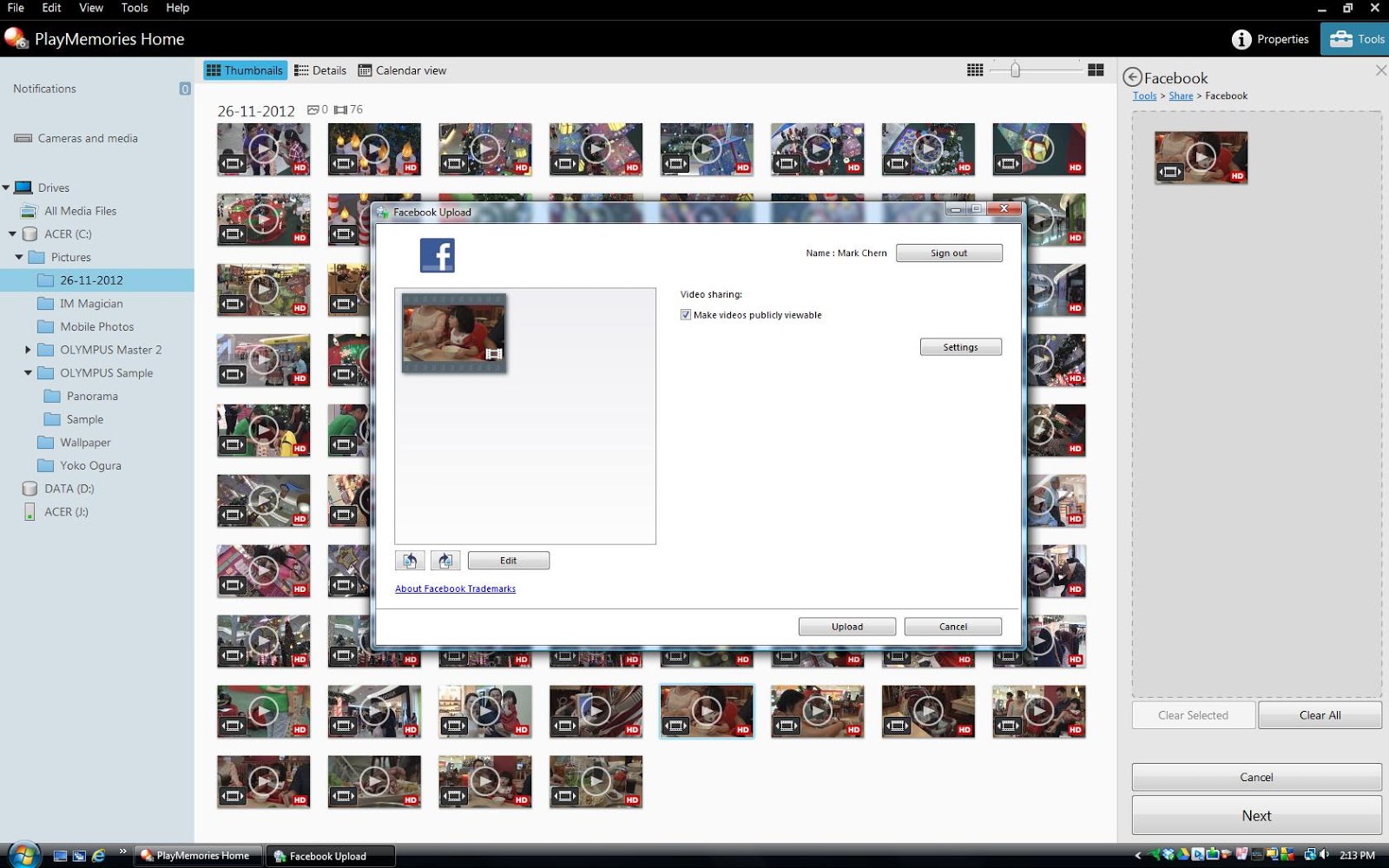
Task: Click Sign out button
Action: tap(949, 253)
